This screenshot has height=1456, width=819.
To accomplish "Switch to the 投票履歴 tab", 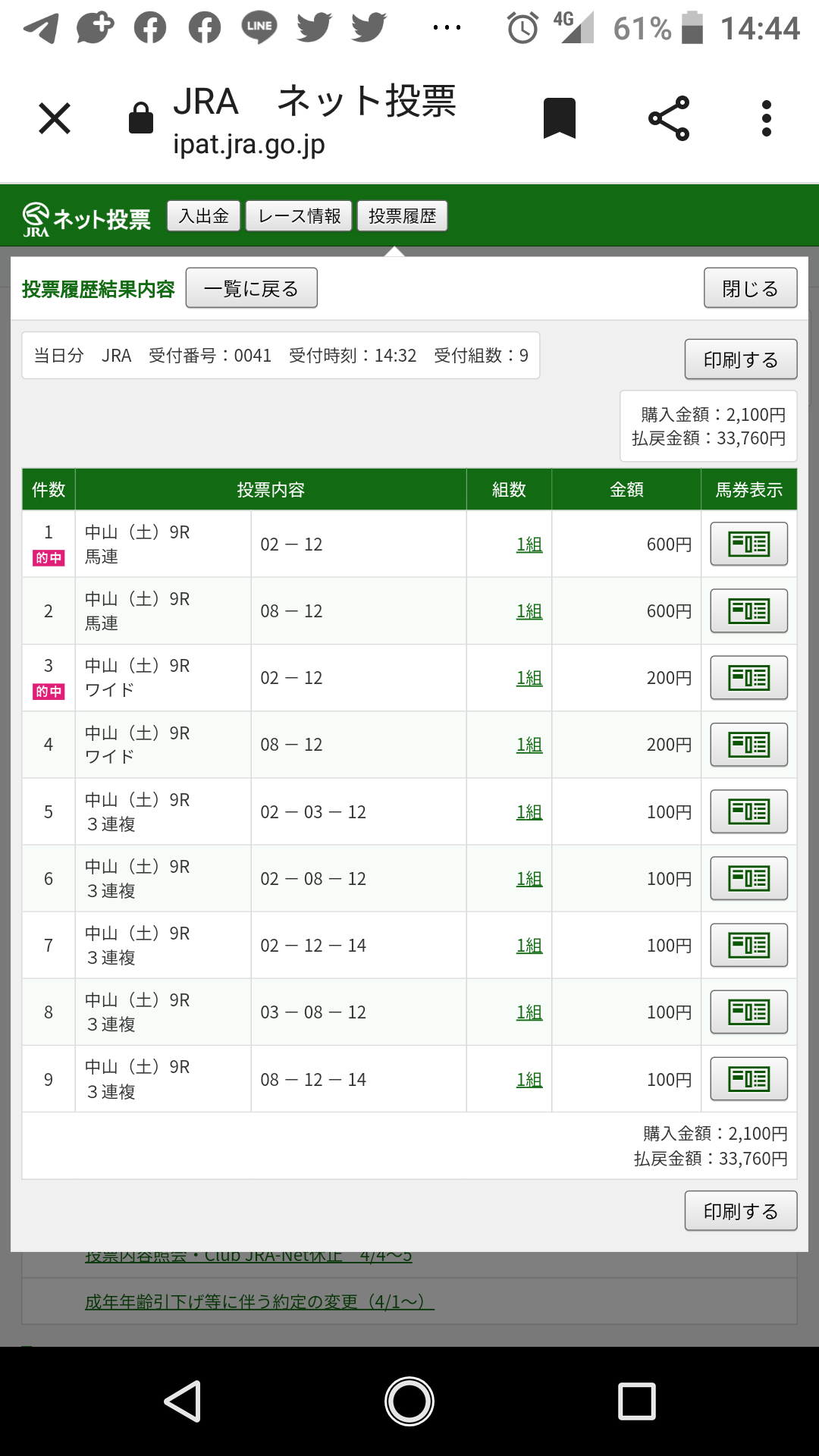I will (x=402, y=216).
